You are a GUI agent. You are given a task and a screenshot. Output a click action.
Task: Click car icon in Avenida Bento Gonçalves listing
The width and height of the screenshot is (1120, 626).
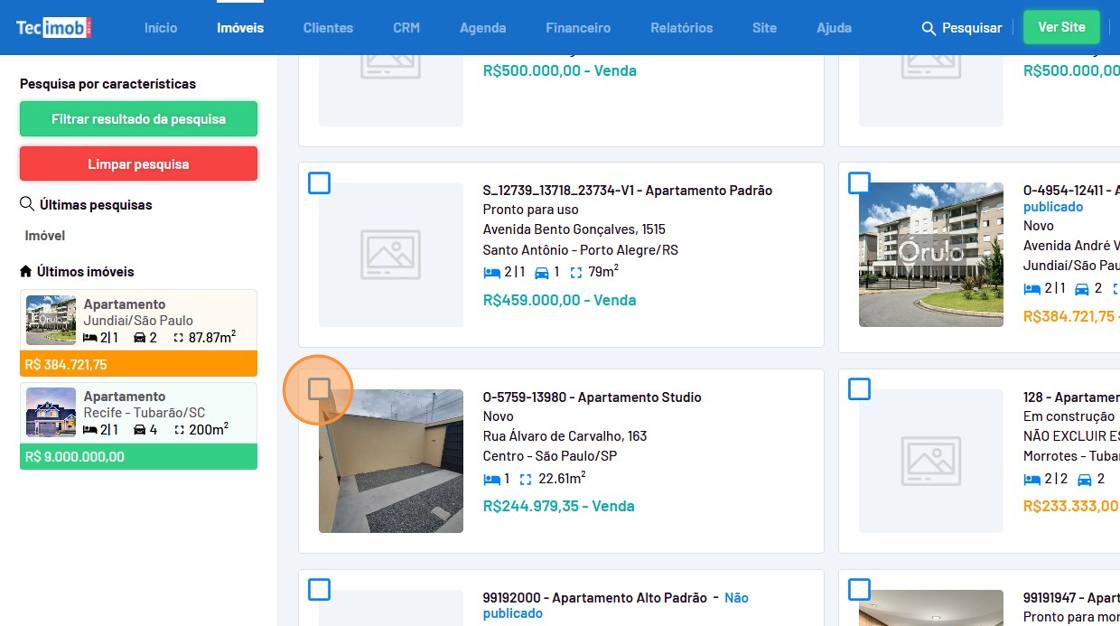pos(542,272)
